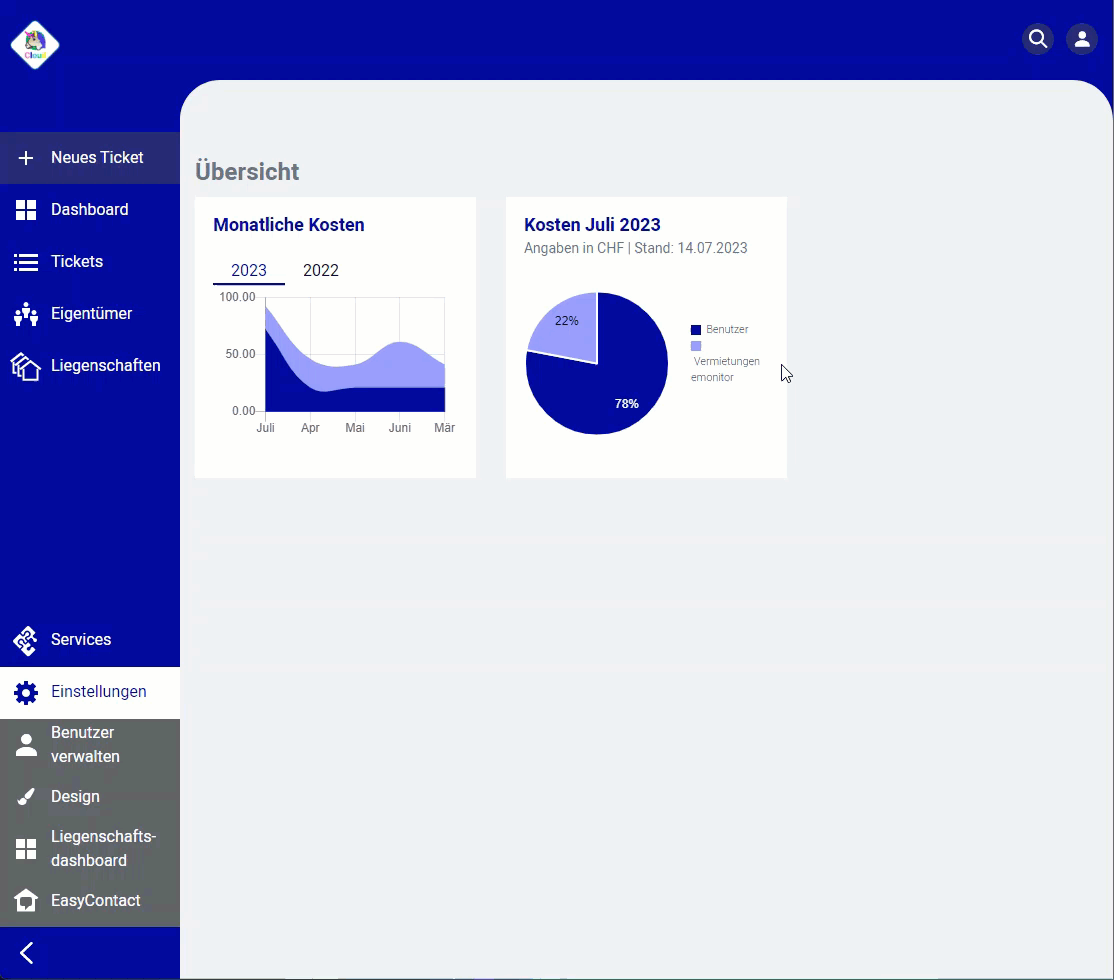Click the EasyContact house icon
The height and width of the screenshot is (980, 1114).
(26, 900)
